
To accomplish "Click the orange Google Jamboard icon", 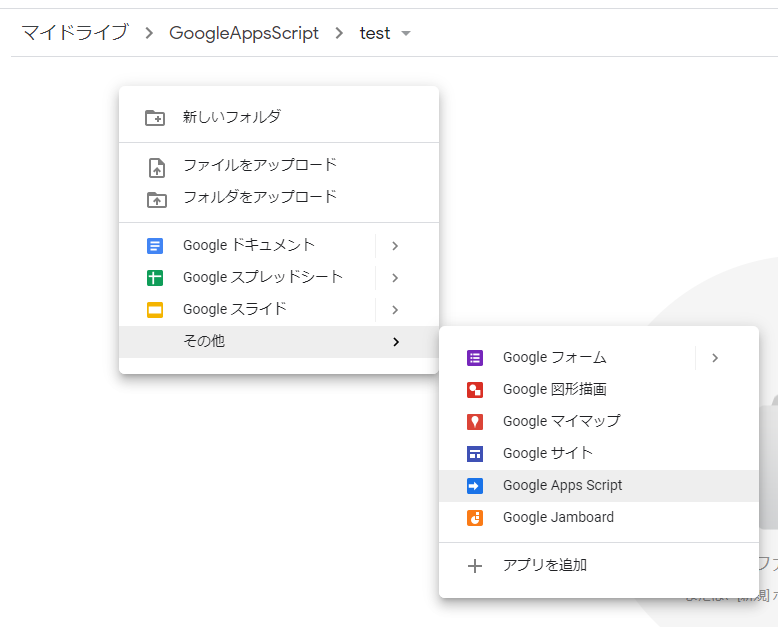I will (x=475, y=518).
